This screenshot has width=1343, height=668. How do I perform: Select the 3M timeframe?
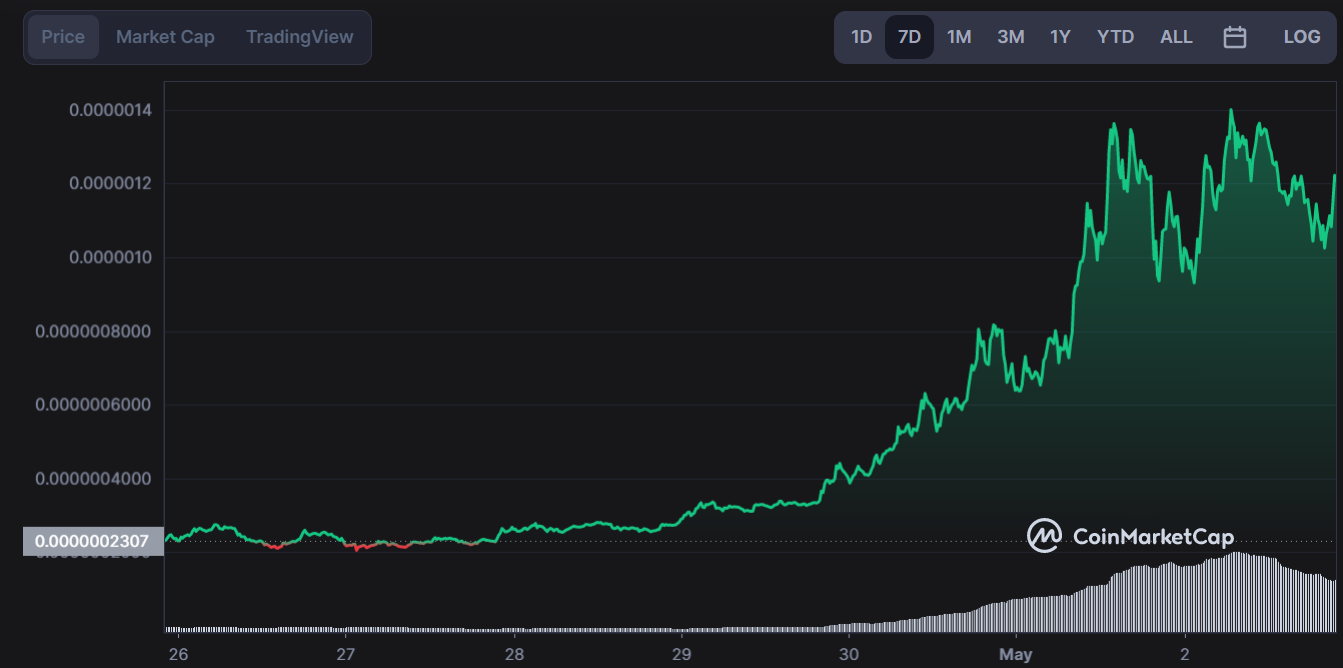1009,36
